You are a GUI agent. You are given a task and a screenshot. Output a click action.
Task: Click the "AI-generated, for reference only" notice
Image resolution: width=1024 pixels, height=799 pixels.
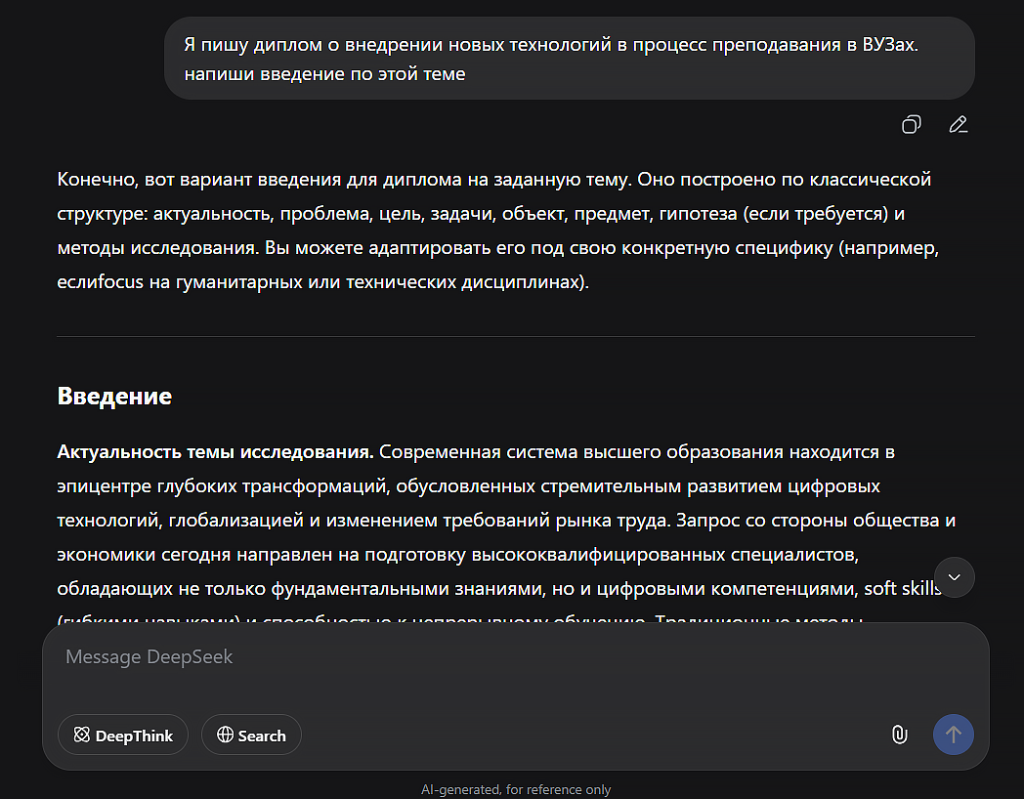[x=515, y=789]
